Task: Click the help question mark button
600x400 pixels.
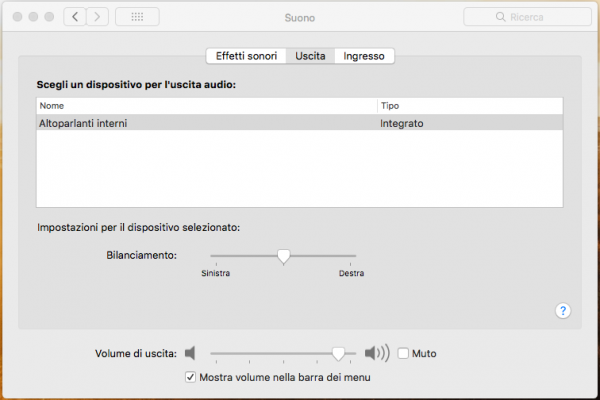Action: pos(562,311)
